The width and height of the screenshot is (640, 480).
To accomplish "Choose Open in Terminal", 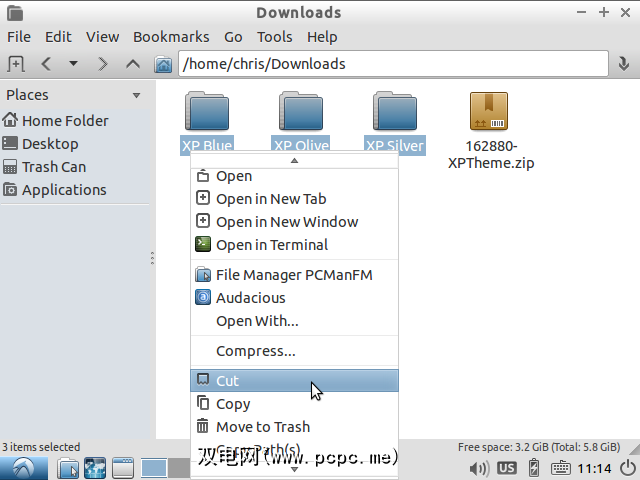I will point(294,244).
